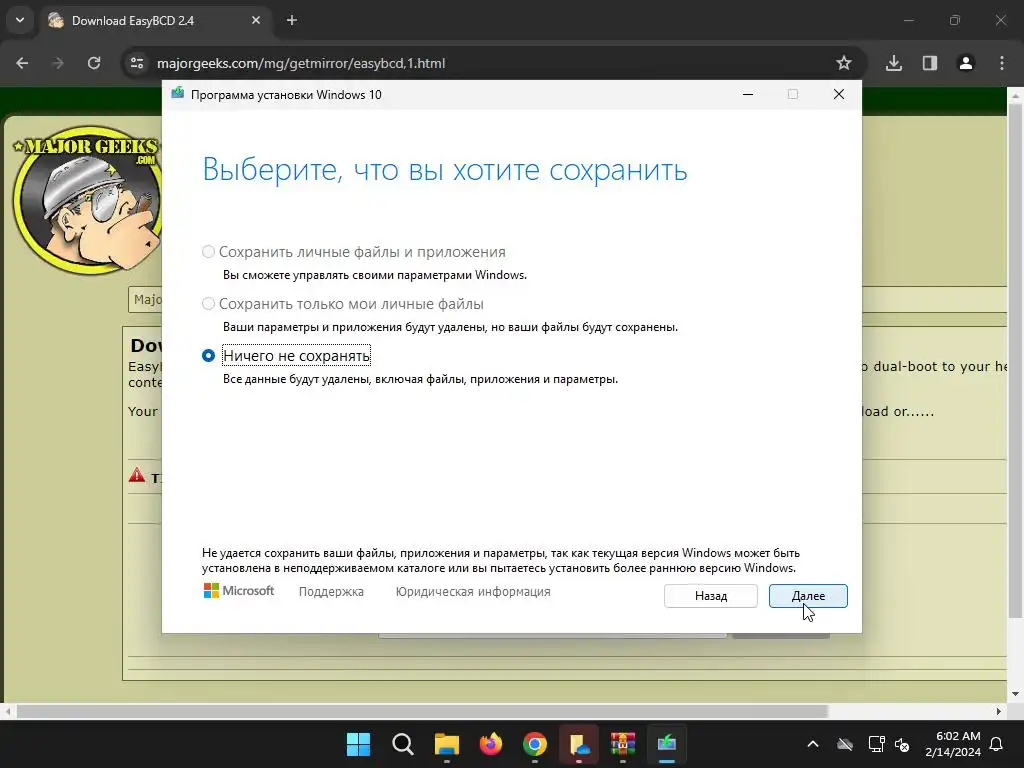Click the Назад button
This screenshot has width=1024, height=768.
tap(711, 596)
